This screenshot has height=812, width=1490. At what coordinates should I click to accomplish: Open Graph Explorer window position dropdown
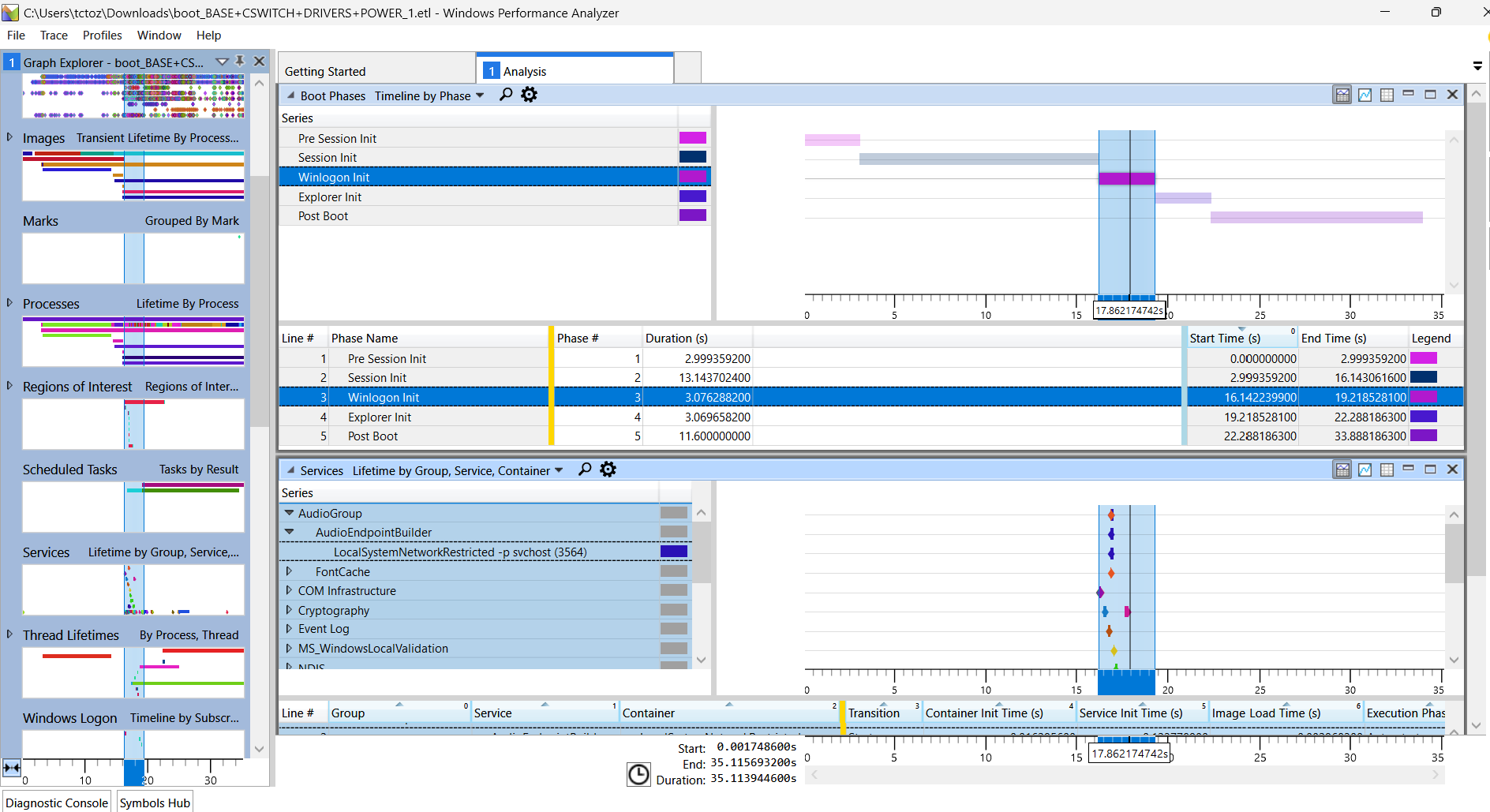pos(222,62)
